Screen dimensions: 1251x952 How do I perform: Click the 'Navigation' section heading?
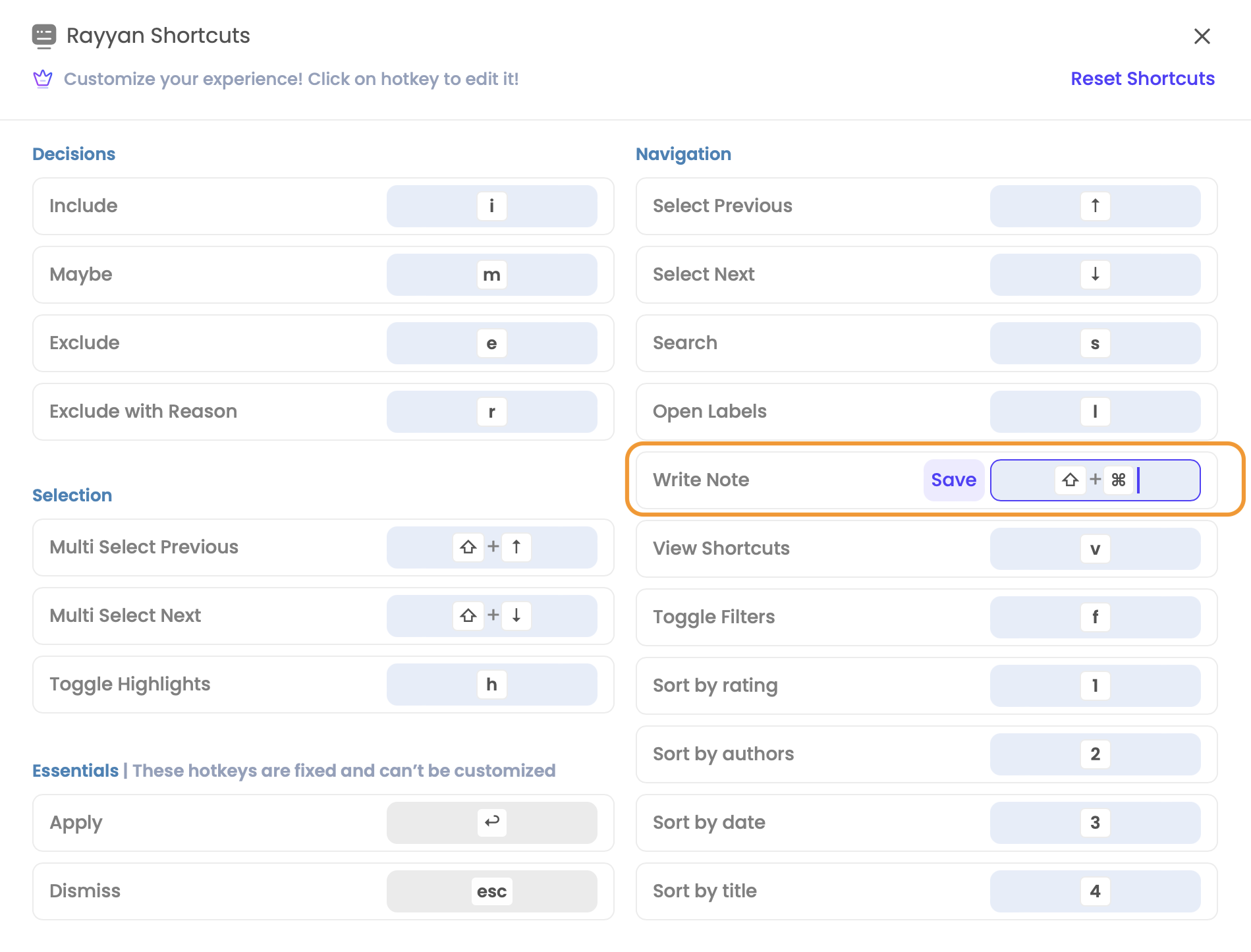pos(683,154)
